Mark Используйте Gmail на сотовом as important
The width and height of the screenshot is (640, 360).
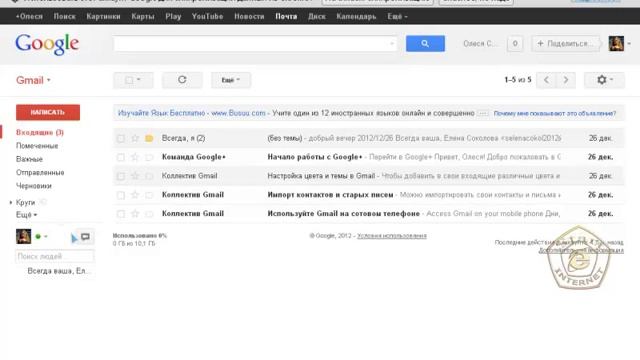[x=149, y=213]
